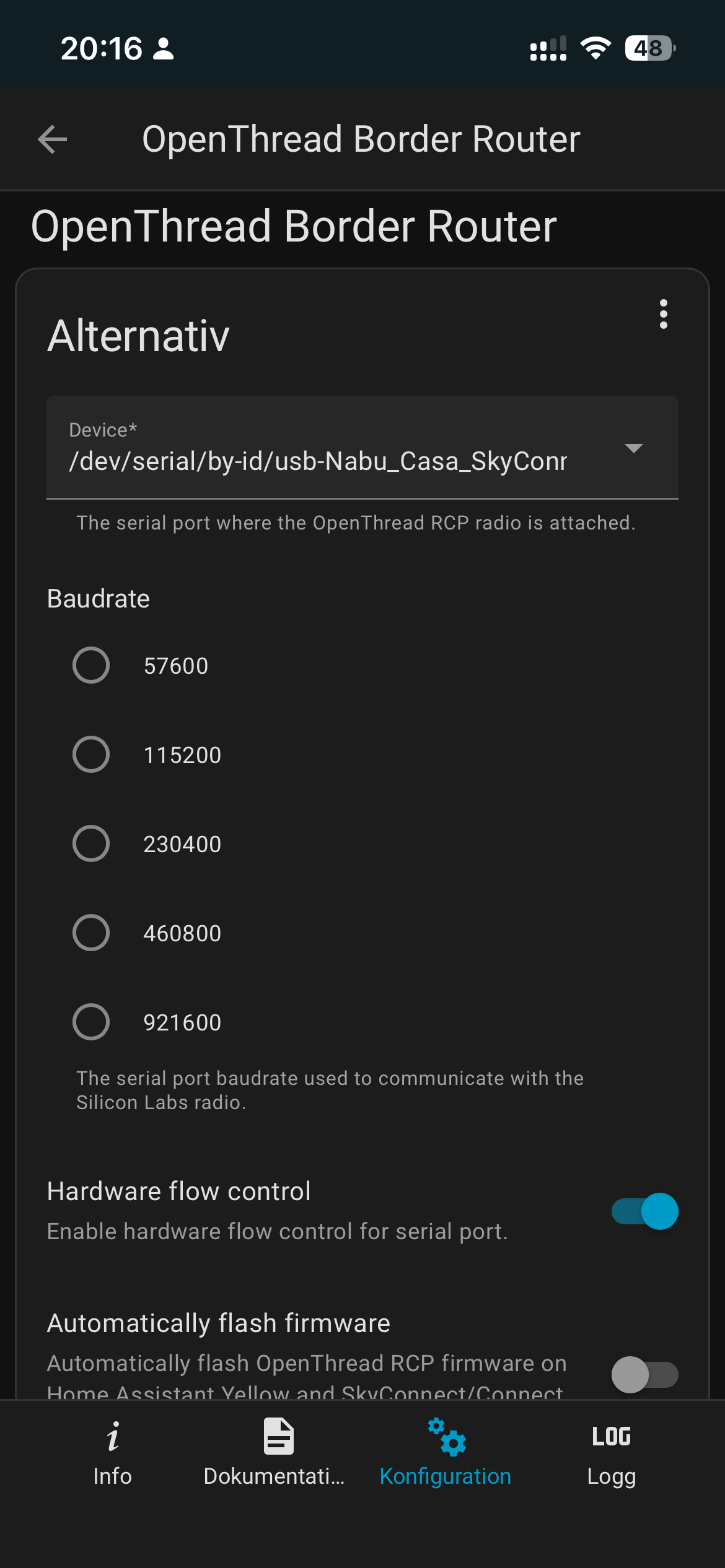Viewport: 725px width, 1568px height.
Task: Switch to the Logg tab label
Action: tap(611, 1478)
